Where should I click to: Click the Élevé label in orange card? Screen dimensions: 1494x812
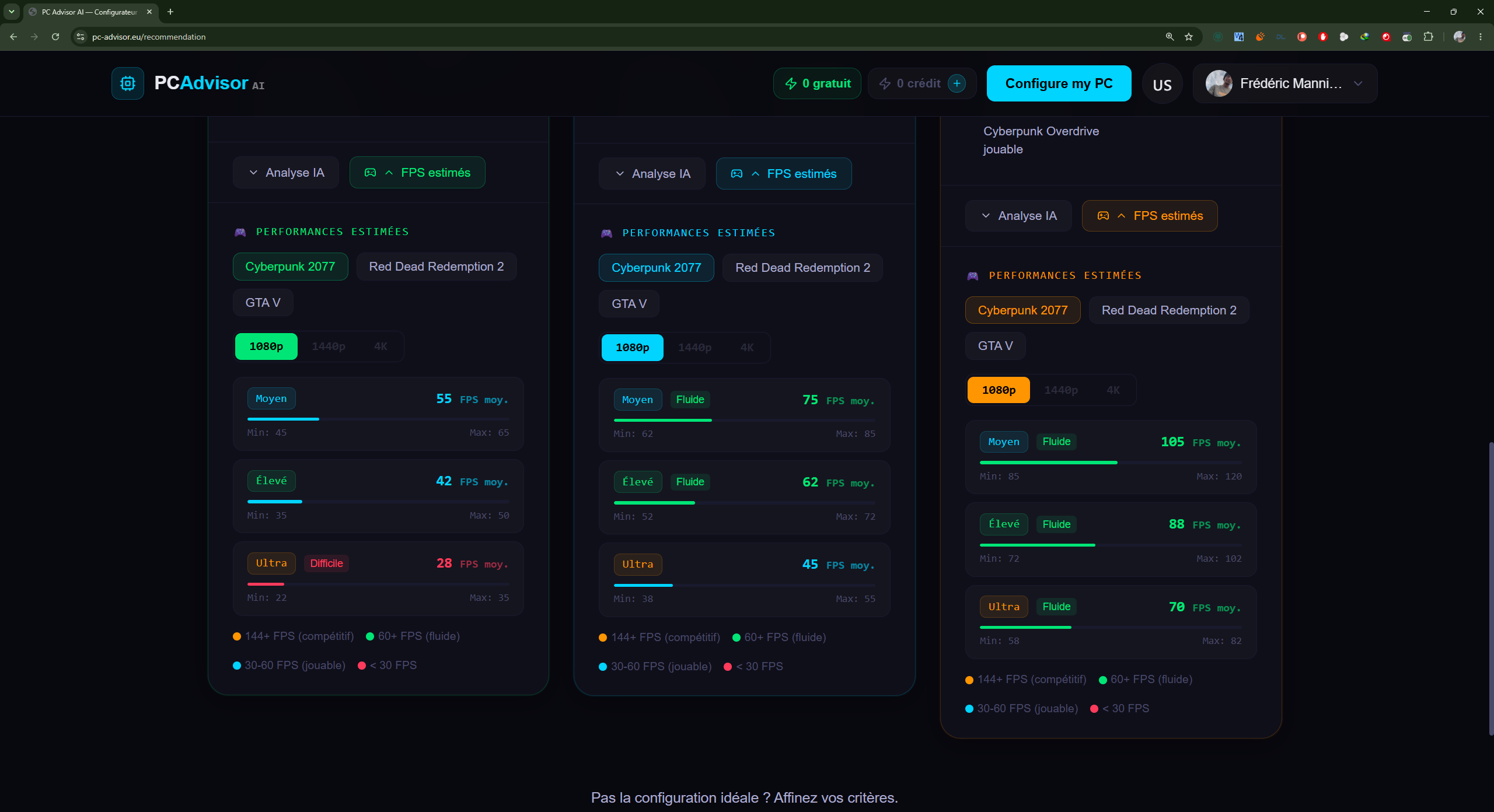1004,524
